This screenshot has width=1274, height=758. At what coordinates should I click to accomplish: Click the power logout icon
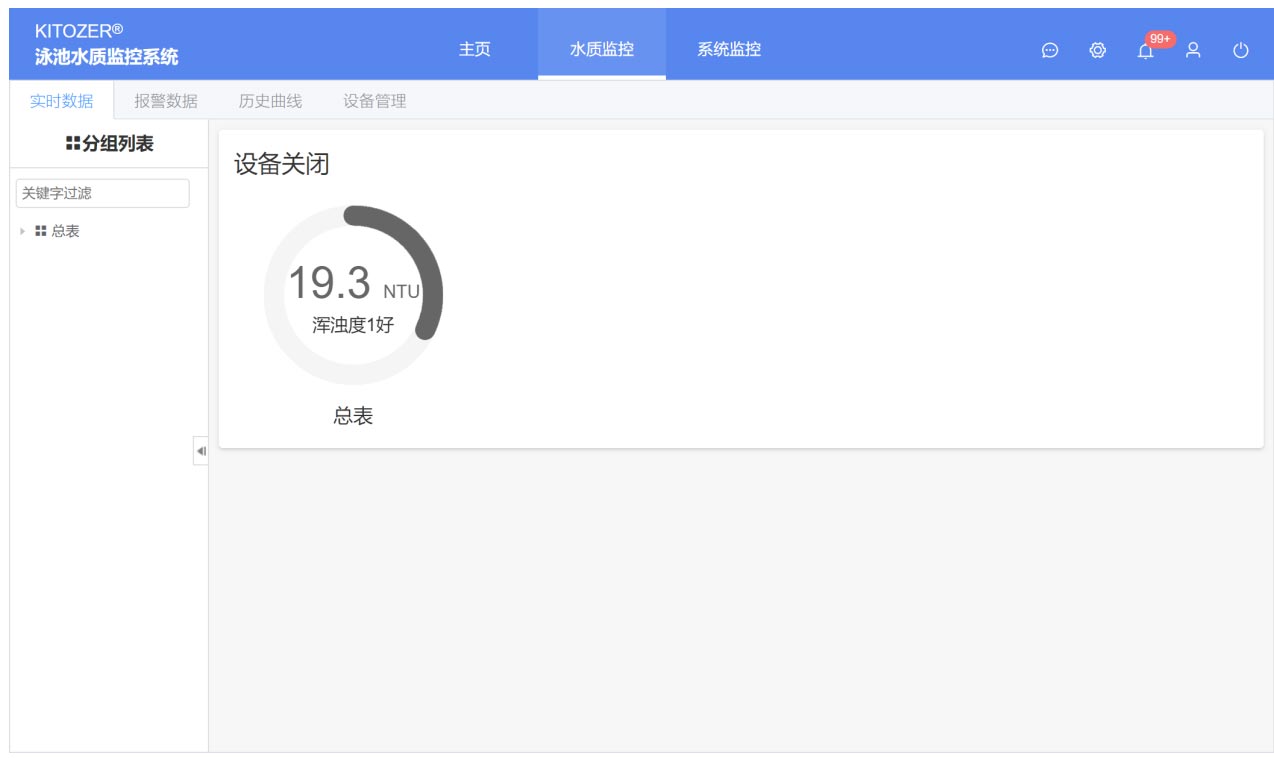[x=1241, y=50]
